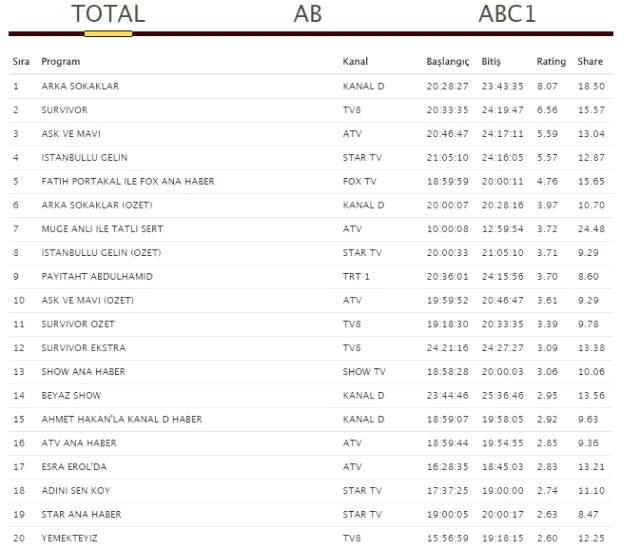
Task: Select ASK VE MAVI (OZET) program
Action: (x=87, y=300)
